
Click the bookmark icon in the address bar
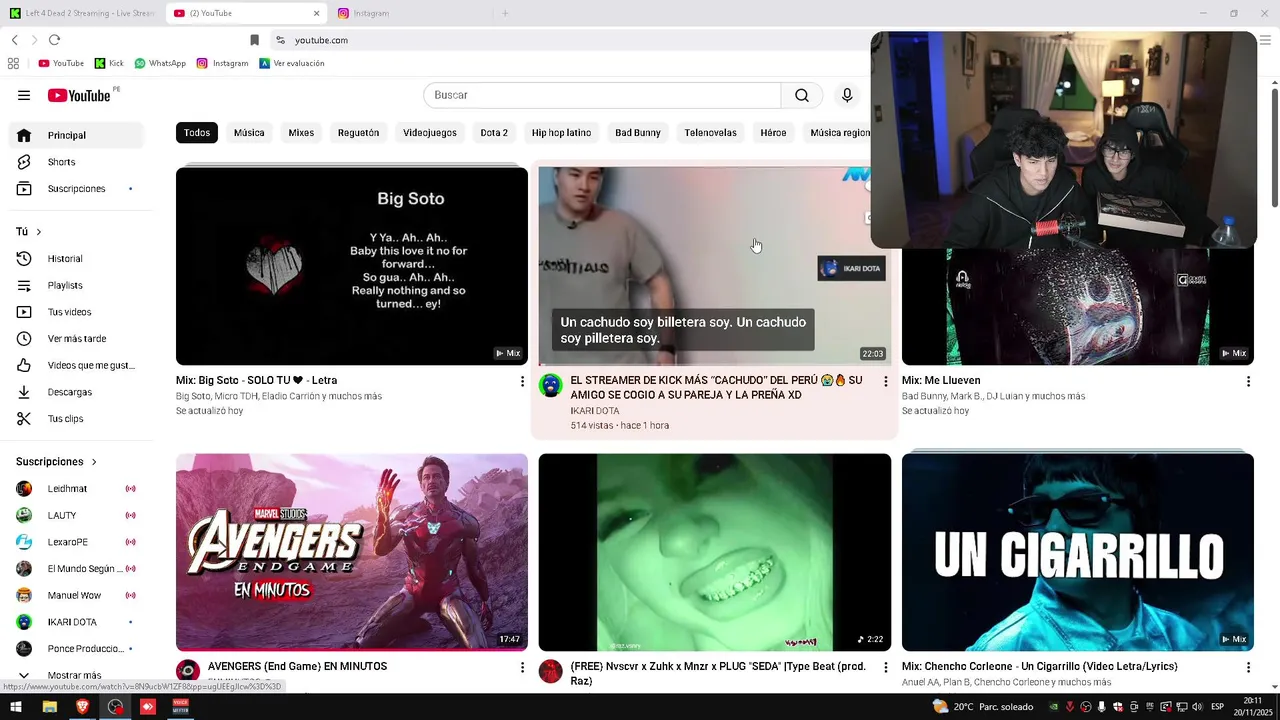coord(254,40)
